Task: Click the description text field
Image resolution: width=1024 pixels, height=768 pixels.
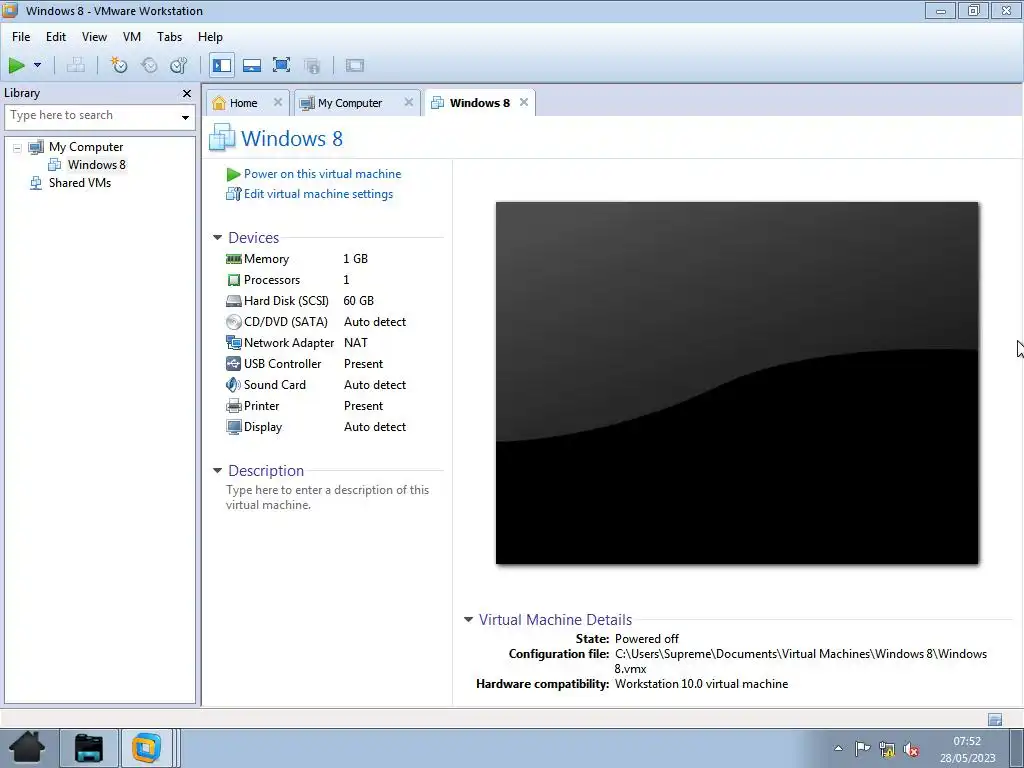Action: (x=328, y=497)
